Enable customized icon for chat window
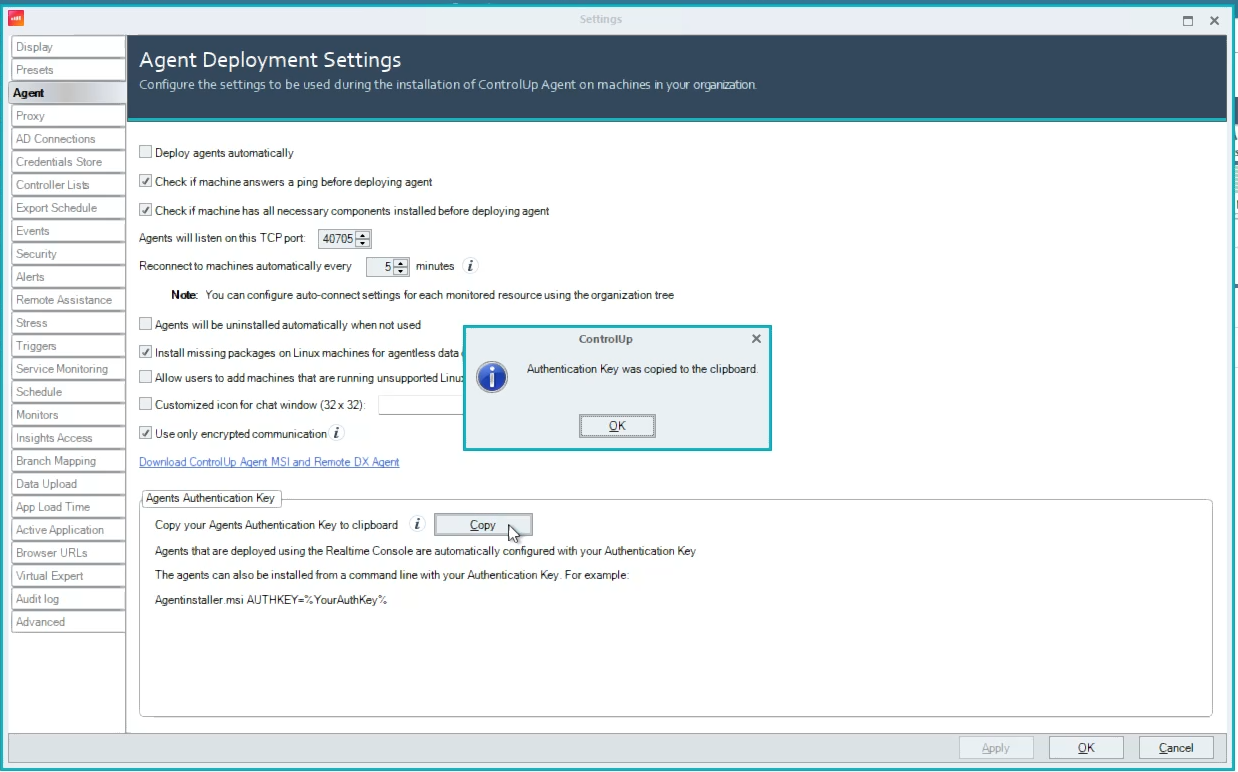The width and height of the screenshot is (1238, 772). [x=146, y=405]
